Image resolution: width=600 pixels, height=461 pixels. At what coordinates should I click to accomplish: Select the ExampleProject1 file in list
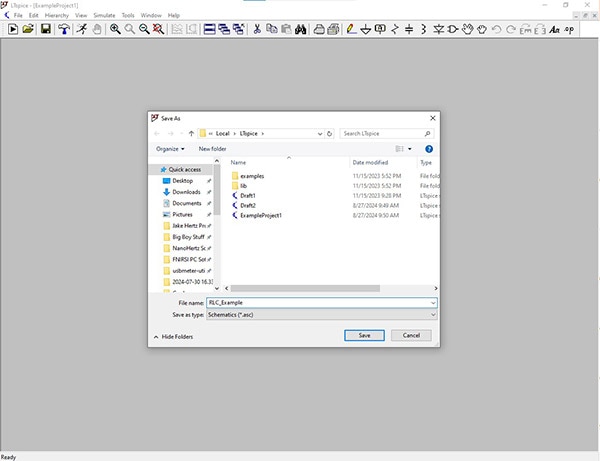261,215
